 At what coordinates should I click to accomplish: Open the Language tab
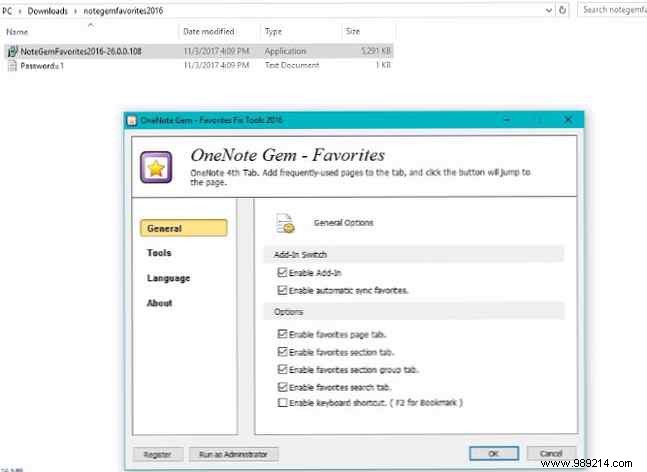(168, 278)
